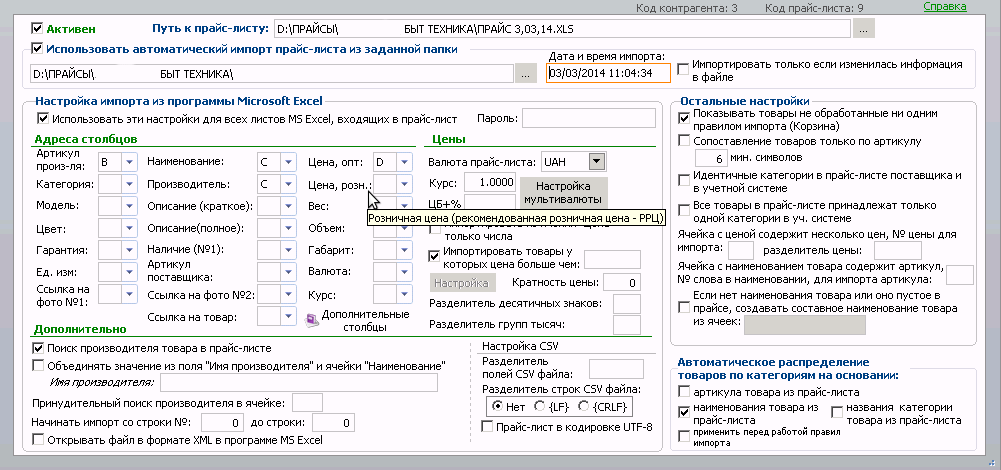Open Наличие (№1) column dropdown
Viewport: 1001px width, 470px height.
289,250
